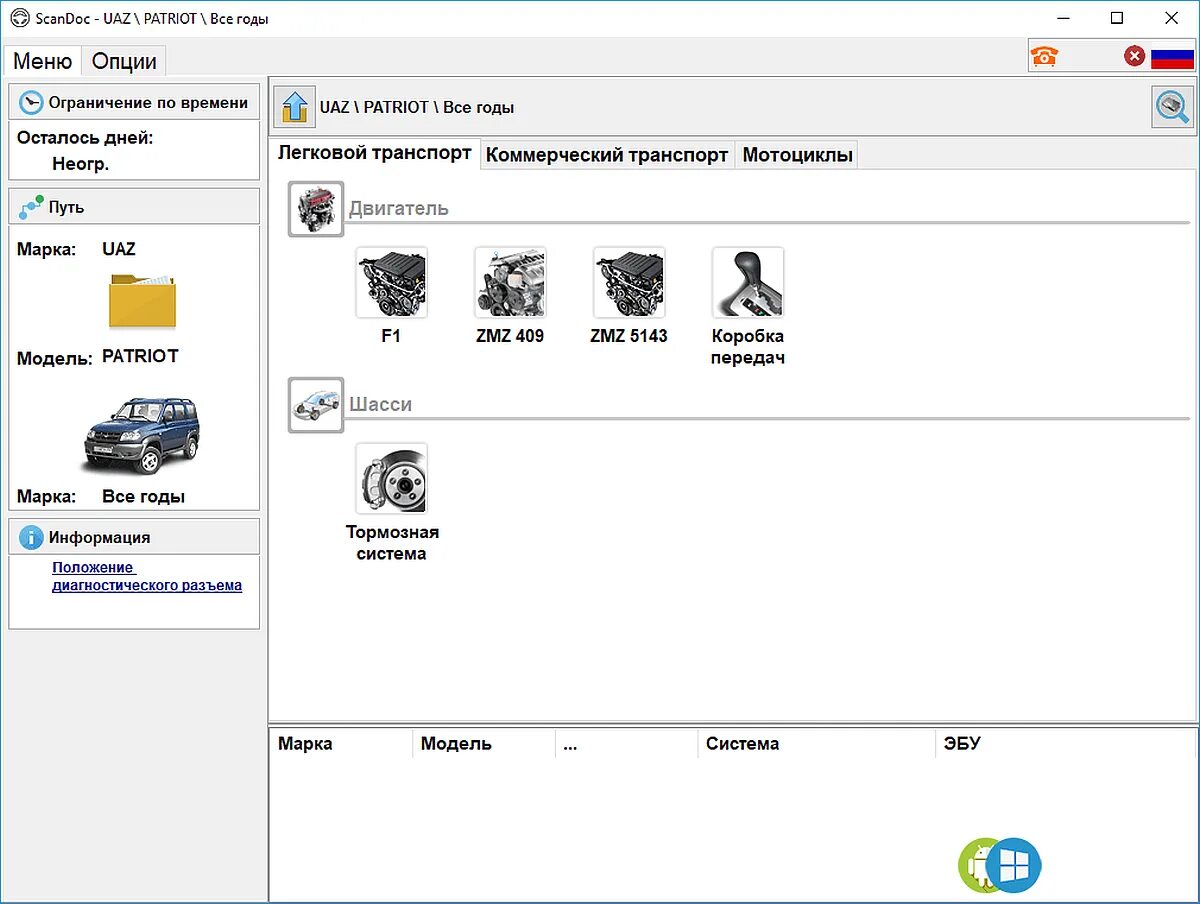
Task: Click the Двигатель section engine icon
Action: coord(316,209)
